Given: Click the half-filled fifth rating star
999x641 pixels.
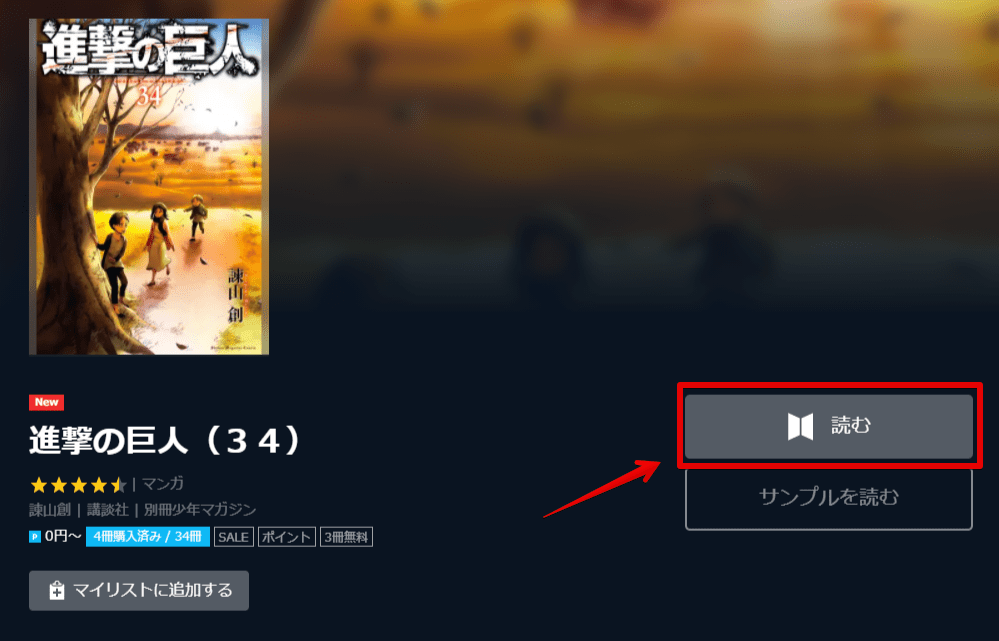Looking at the screenshot, I should (x=118, y=486).
